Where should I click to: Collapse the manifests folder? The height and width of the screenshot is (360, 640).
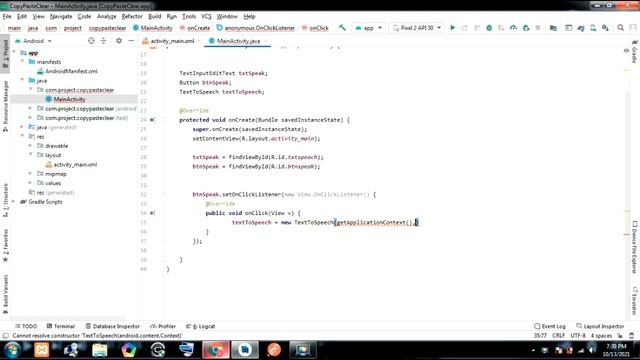point(23,62)
